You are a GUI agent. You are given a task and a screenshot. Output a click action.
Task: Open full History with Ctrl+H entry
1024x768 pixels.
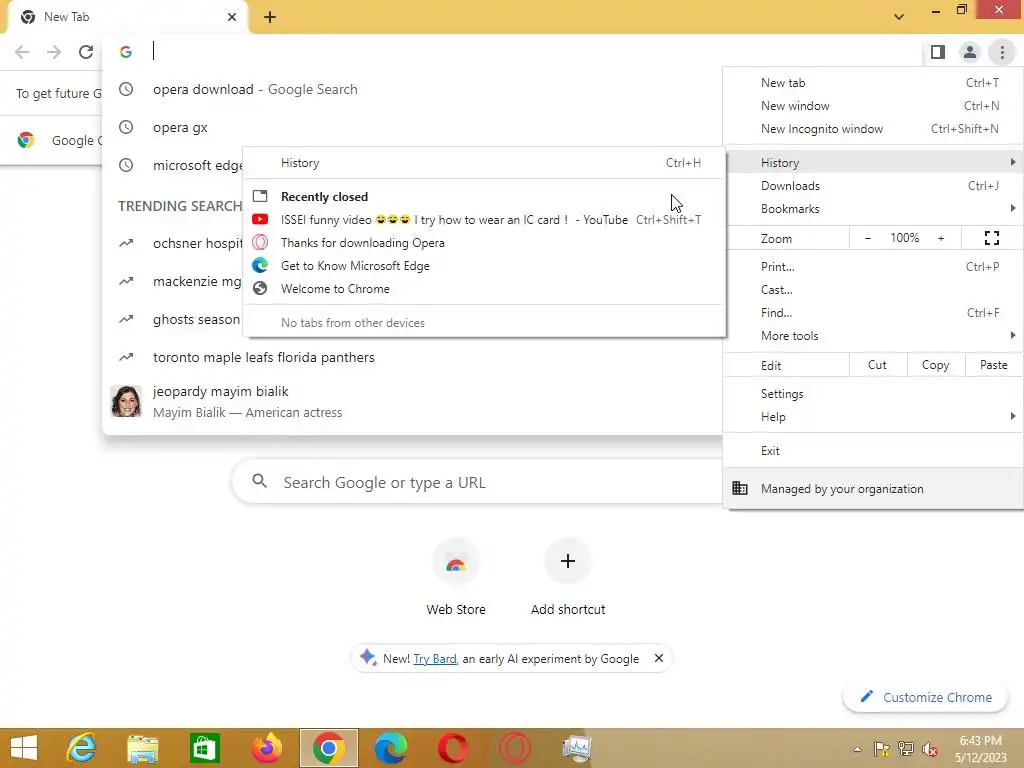(x=484, y=163)
